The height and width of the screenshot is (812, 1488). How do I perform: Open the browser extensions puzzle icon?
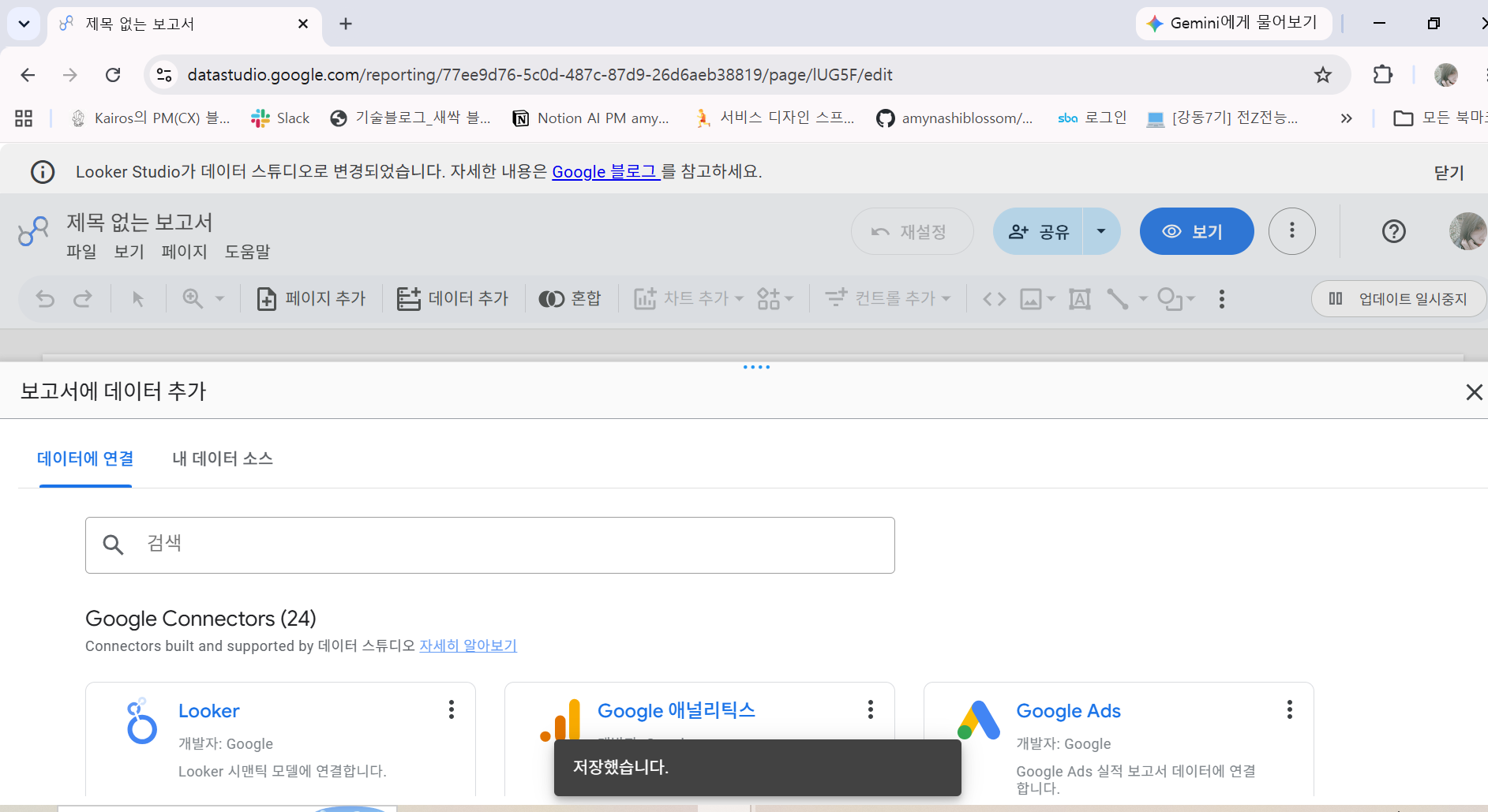point(1383,75)
